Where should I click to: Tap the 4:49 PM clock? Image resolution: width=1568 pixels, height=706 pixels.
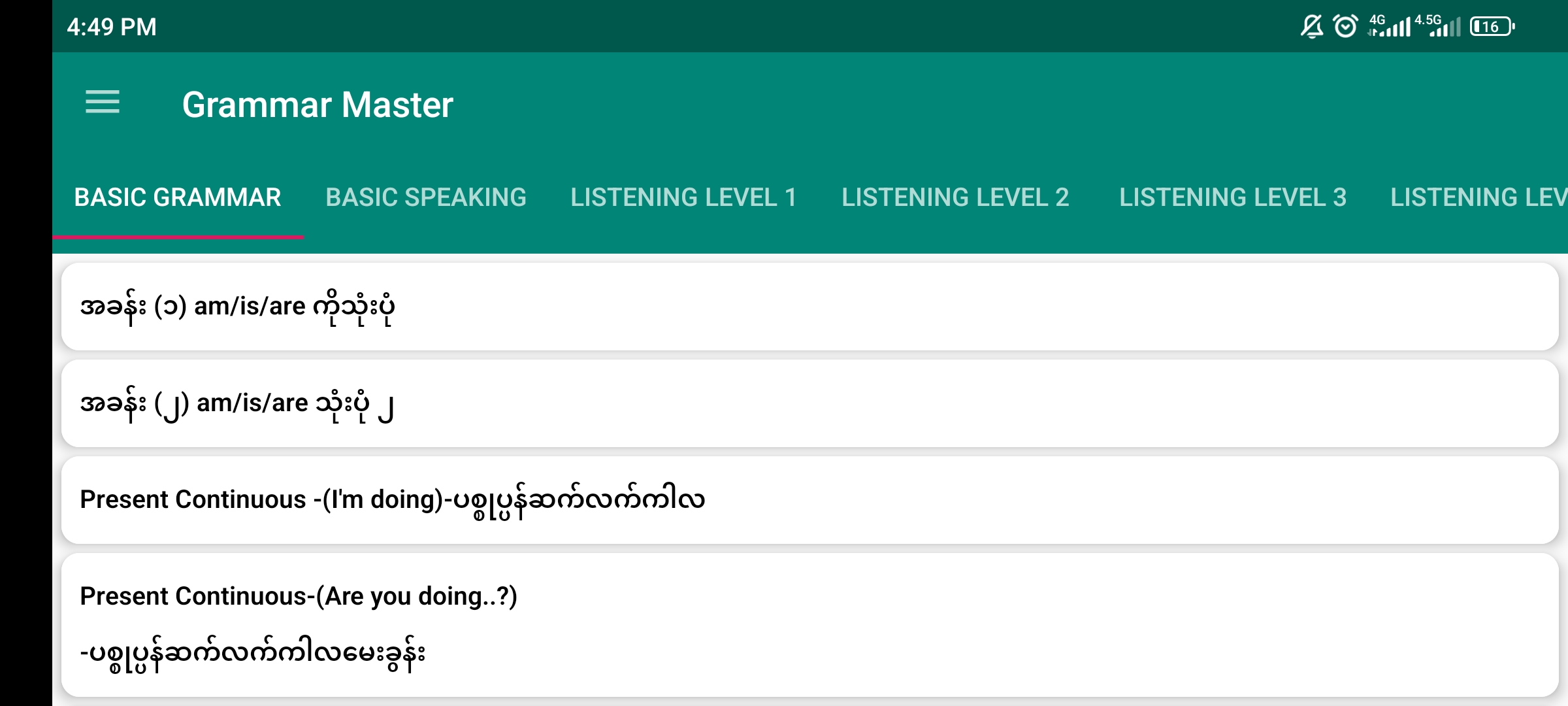click(112, 27)
